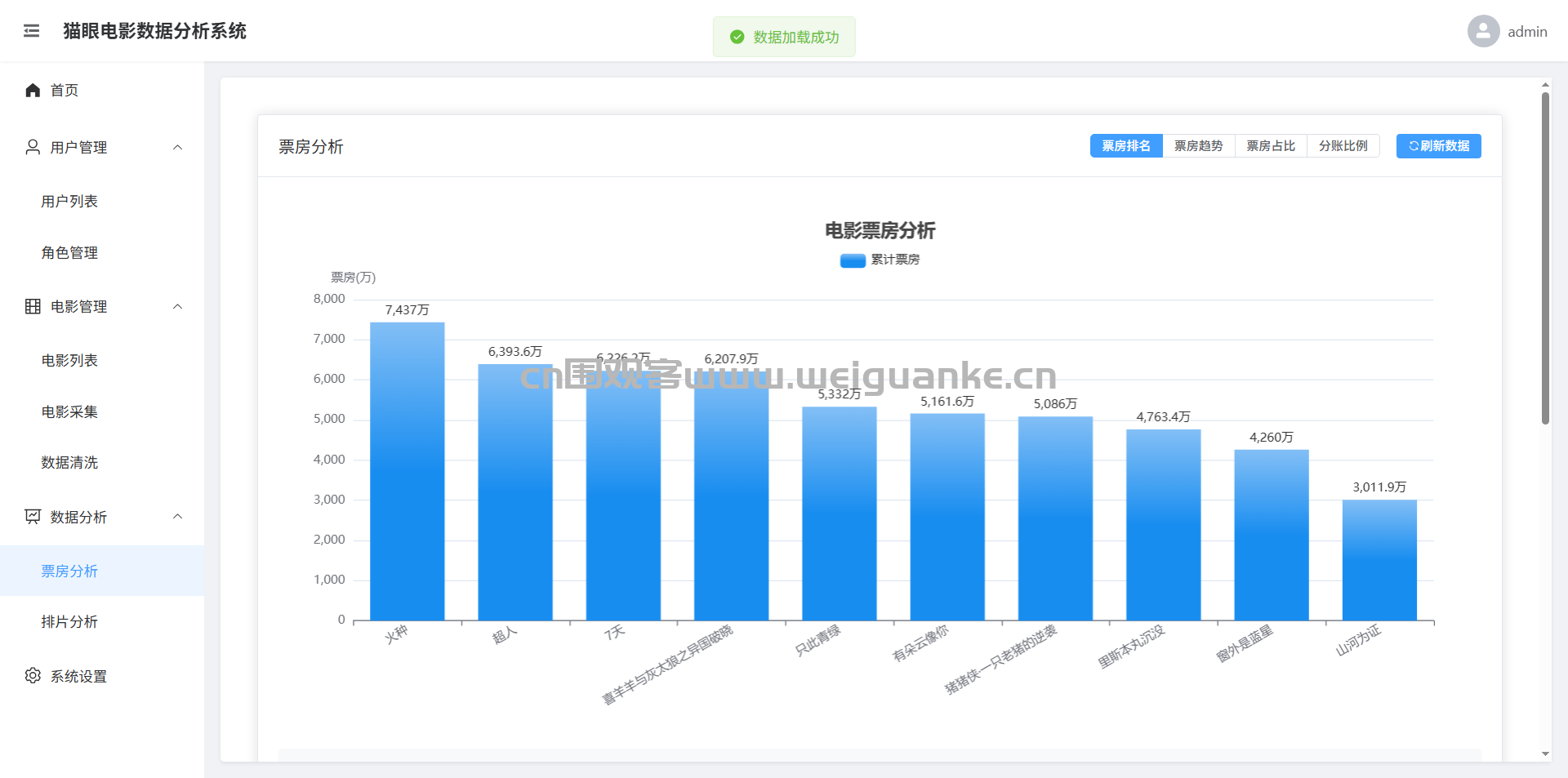The height and width of the screenshot is (778, 1568).
Task: Click the 有朵云像你 bar
Action: [x=947, y=517]
